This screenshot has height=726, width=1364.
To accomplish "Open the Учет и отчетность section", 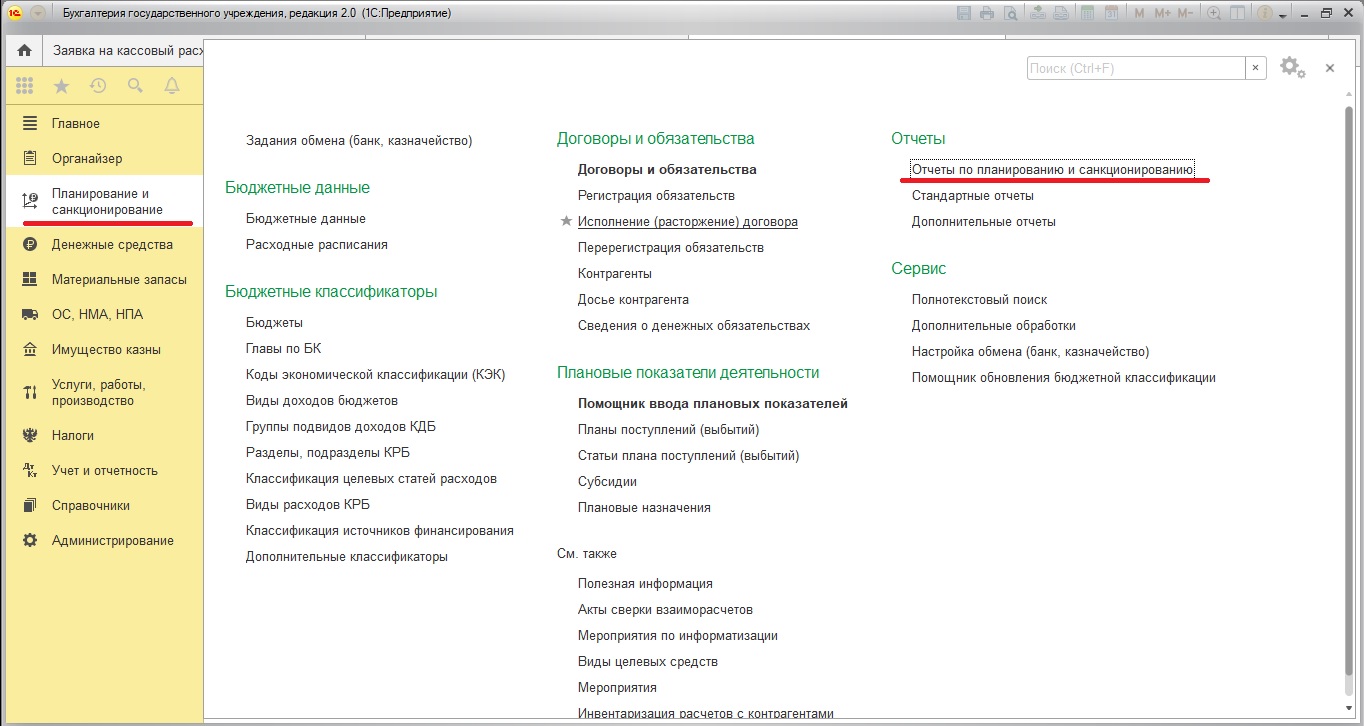I will (x=102, y=471).
